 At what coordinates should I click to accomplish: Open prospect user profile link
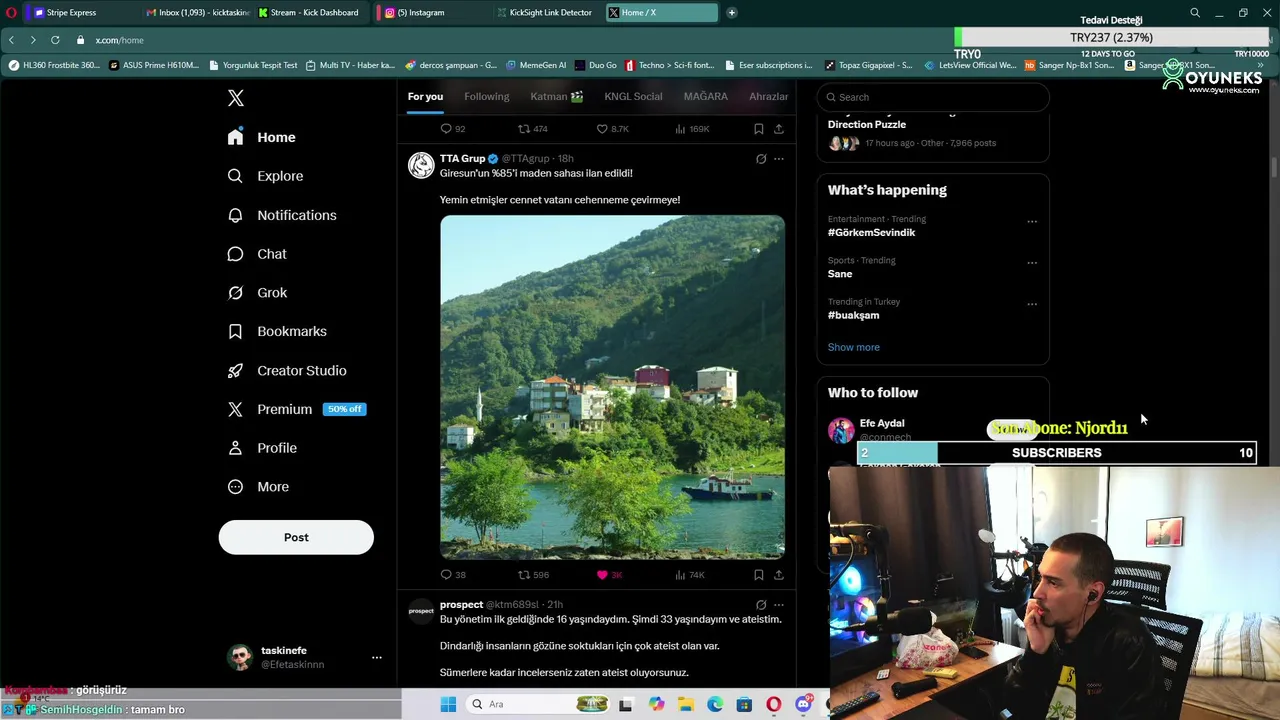point(461,604)
